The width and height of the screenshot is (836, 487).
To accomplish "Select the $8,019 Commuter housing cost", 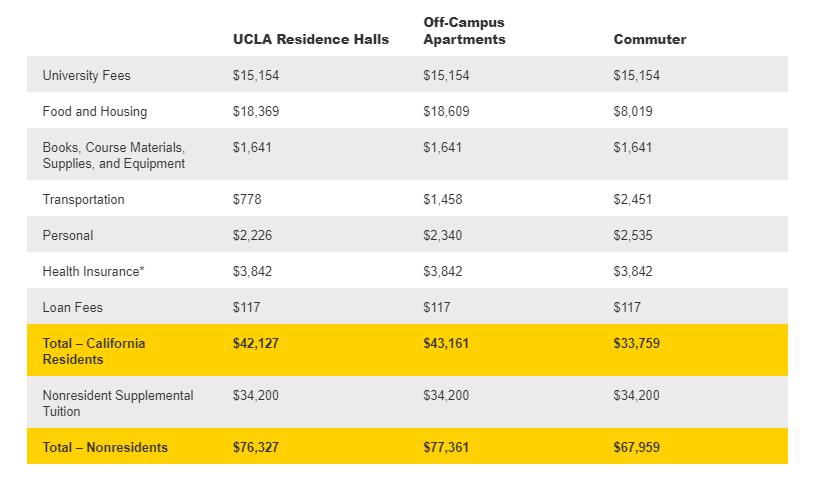I will coord(632,111).
